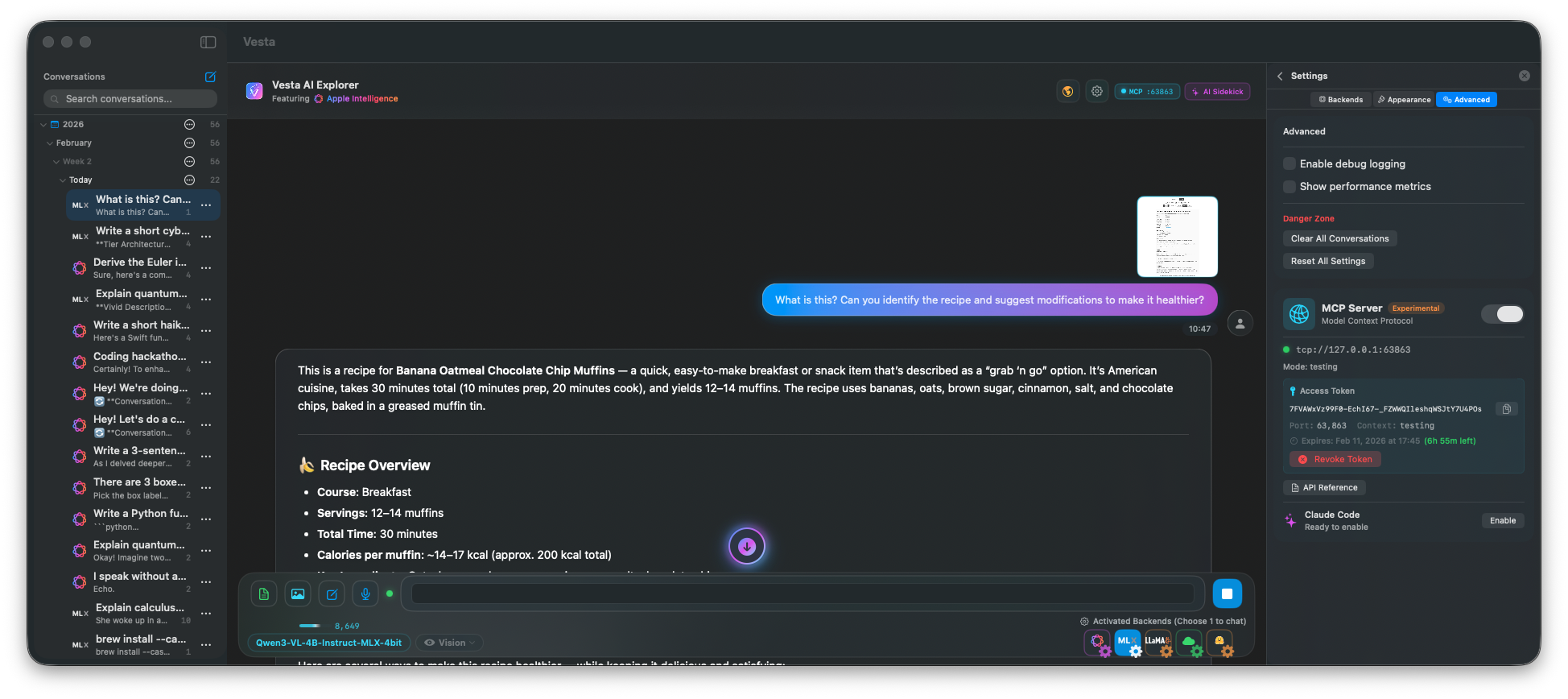The height and width of the screenshot is (699, 1568).
Task: Turn off the MCP Server switch
Action: [1502, 314]
